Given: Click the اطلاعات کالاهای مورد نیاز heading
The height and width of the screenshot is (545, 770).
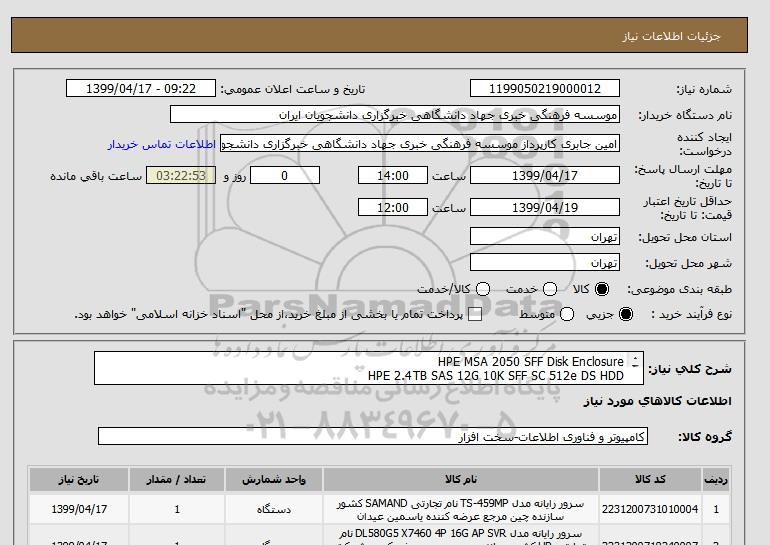Looking at the screenshot, I should (x=658, y=401).
